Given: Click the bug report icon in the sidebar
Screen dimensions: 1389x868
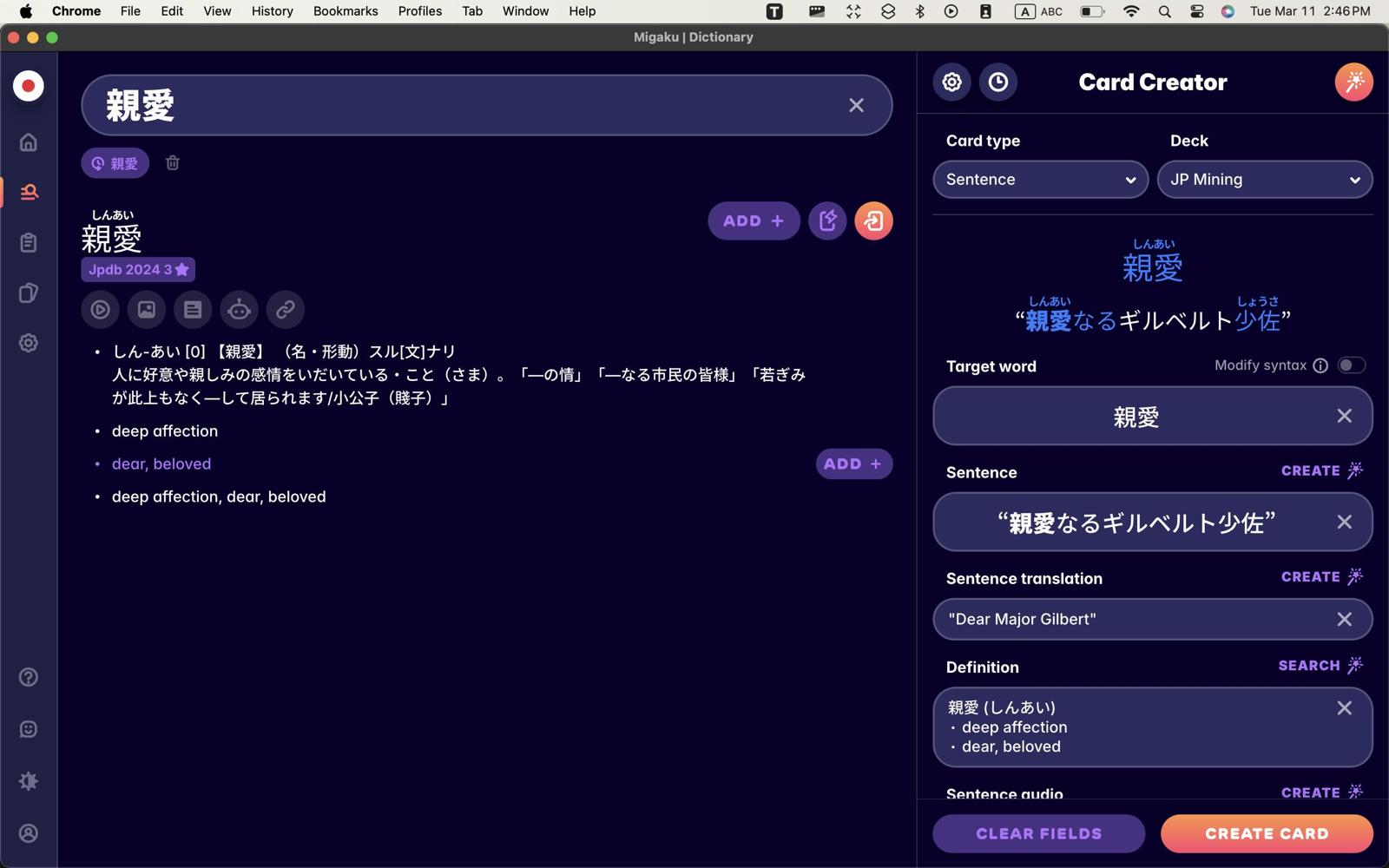Looking at the screenshot, I should coord(28,781).
